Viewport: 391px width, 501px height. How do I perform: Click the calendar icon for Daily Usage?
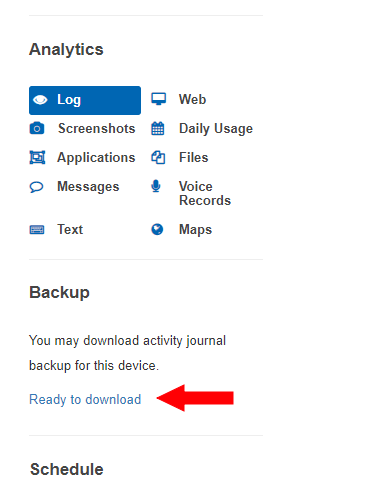158,128
